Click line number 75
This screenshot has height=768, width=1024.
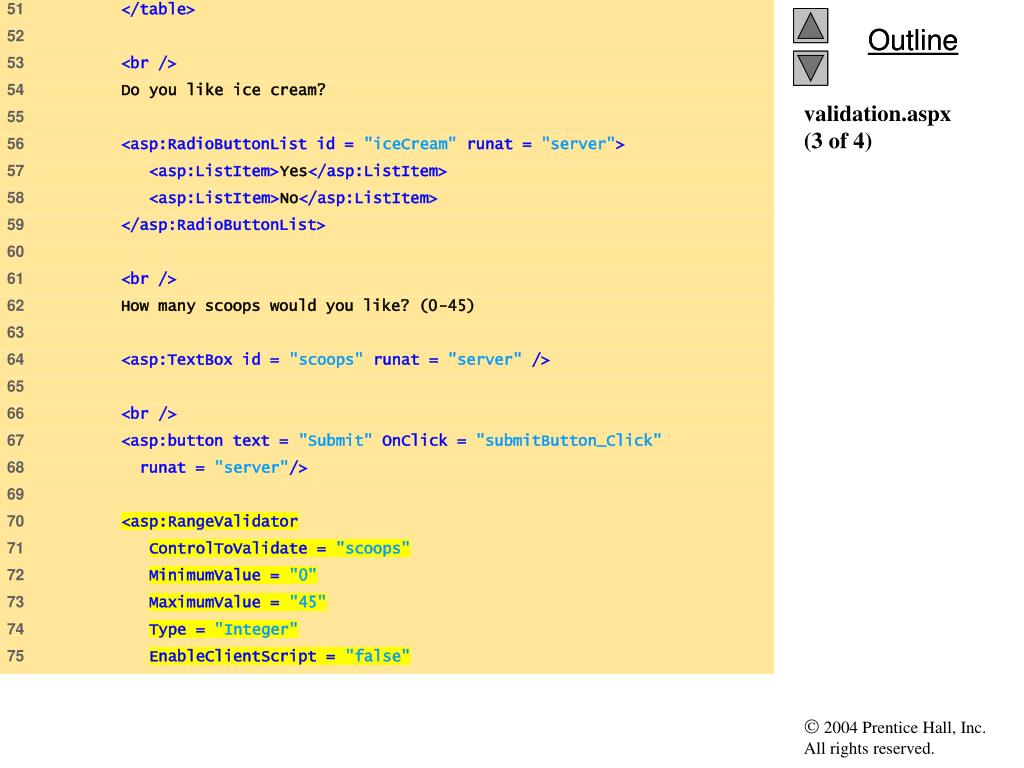(x=15, y=656)
